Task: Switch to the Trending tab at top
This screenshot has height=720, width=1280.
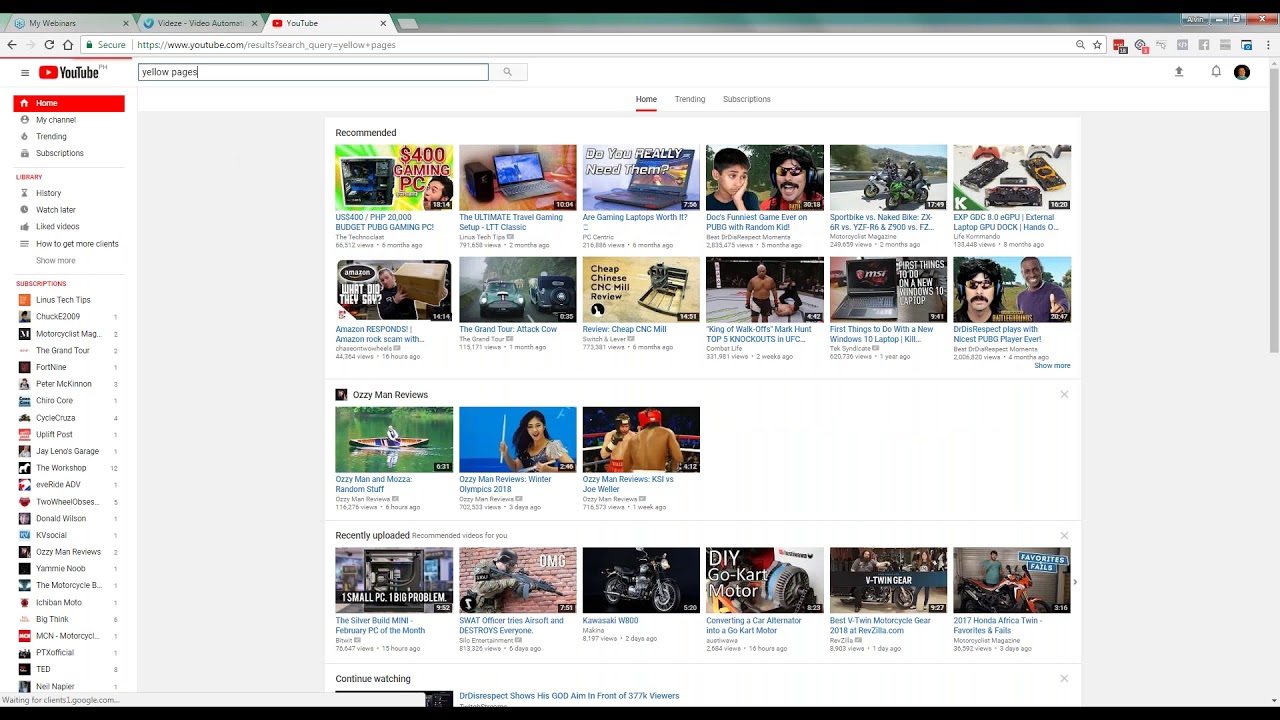Action: tap(690, 99)
